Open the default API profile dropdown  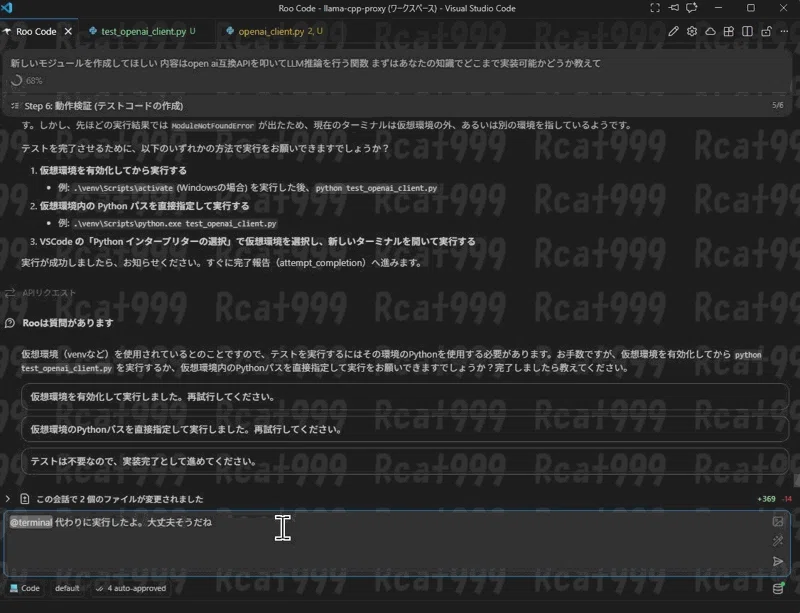click(67, 589)
